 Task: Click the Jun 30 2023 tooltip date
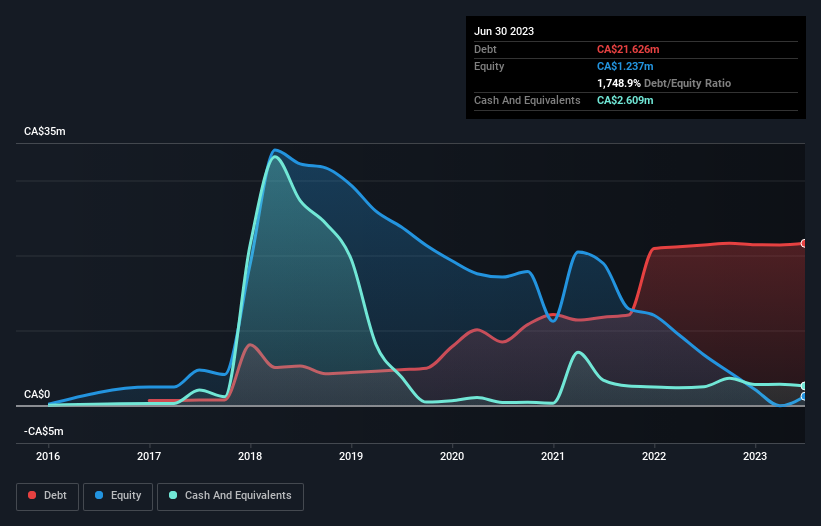coord(504,31)
